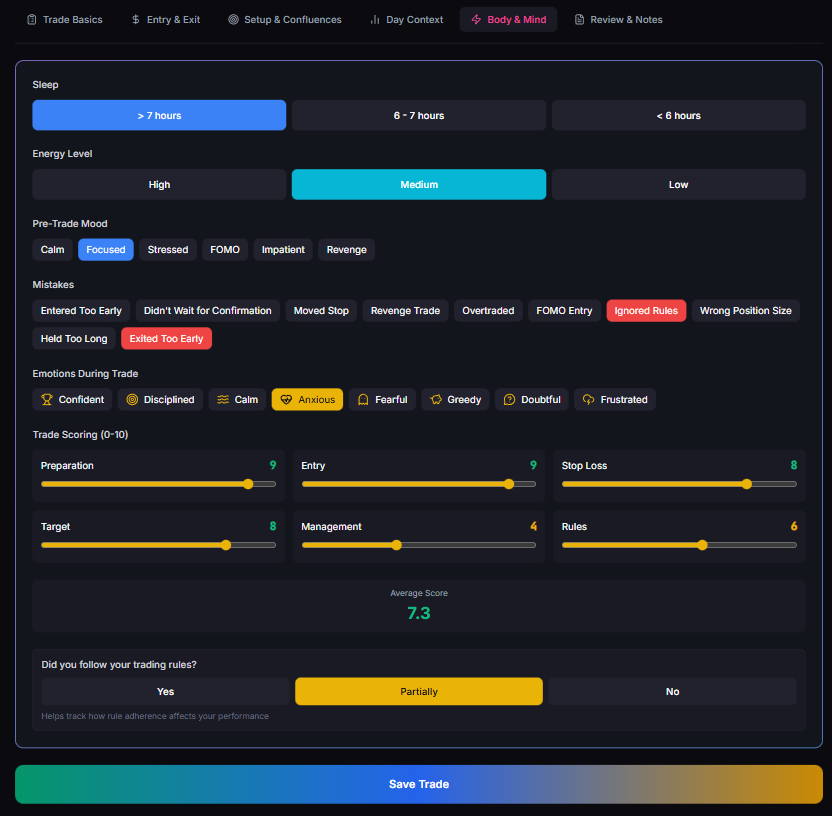Screen dimensions: 832x816
Task: Click the waves icon on Calm emotion
Action: pyautogui.click(x=223, y=400)
